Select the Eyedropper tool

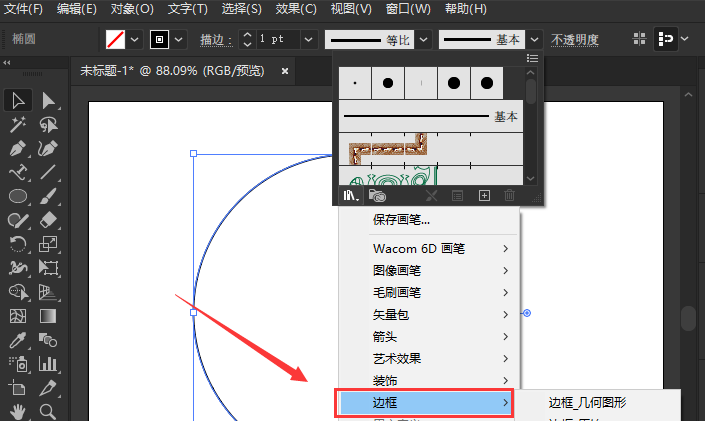click(x=18, y=340)
